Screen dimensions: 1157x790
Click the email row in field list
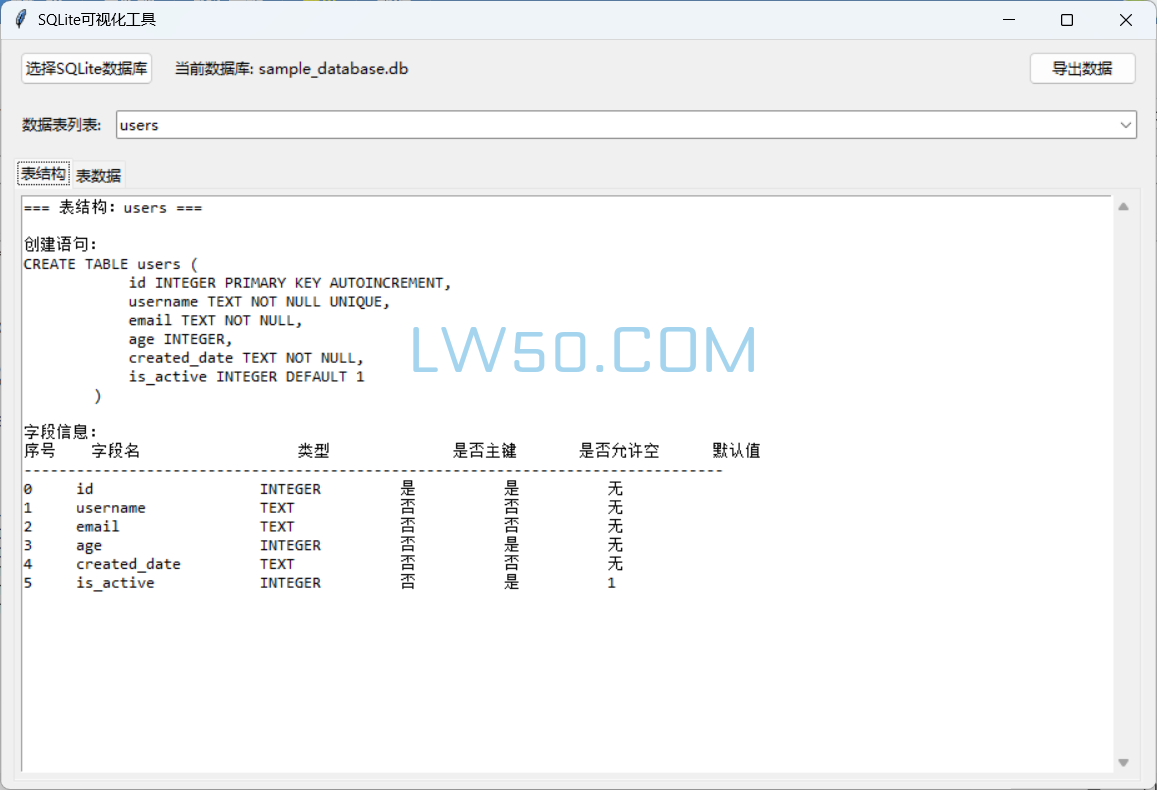pyautogui.click(x=98, y=527)
